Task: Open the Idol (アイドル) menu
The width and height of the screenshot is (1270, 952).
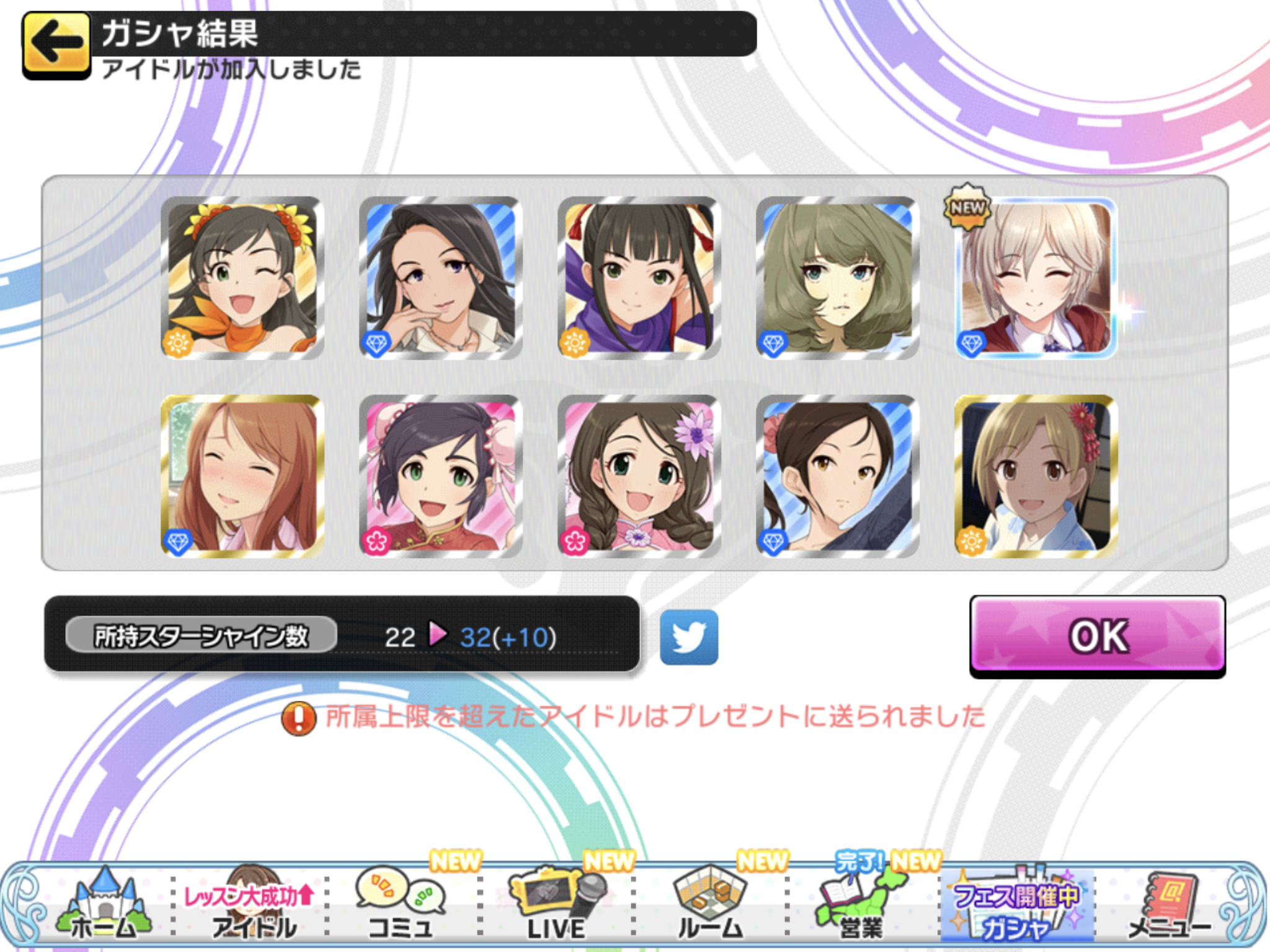Action: tap(251, 905)
